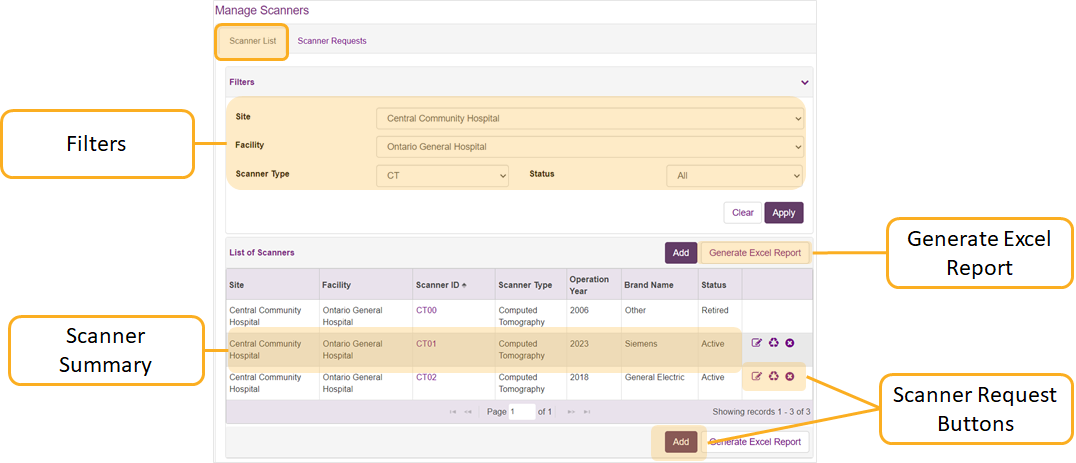This screenshot has height=463, width=1076.
Task: Open the Status filter dropdown
Action: [735, 176]
